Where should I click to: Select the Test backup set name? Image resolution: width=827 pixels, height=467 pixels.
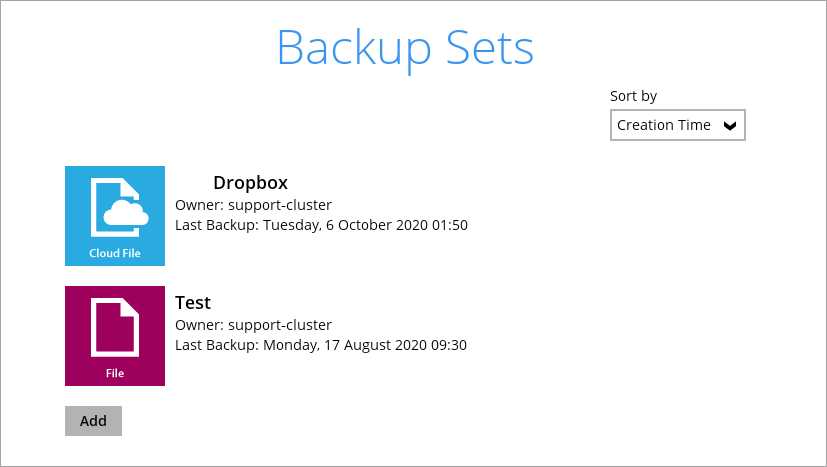tap(193, 303)
